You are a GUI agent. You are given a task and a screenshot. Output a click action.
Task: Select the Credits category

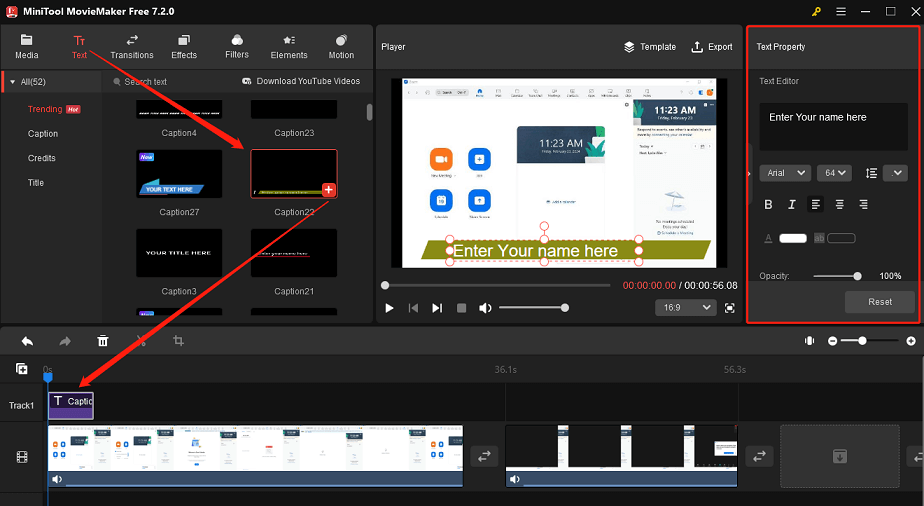tap(41, 158)
